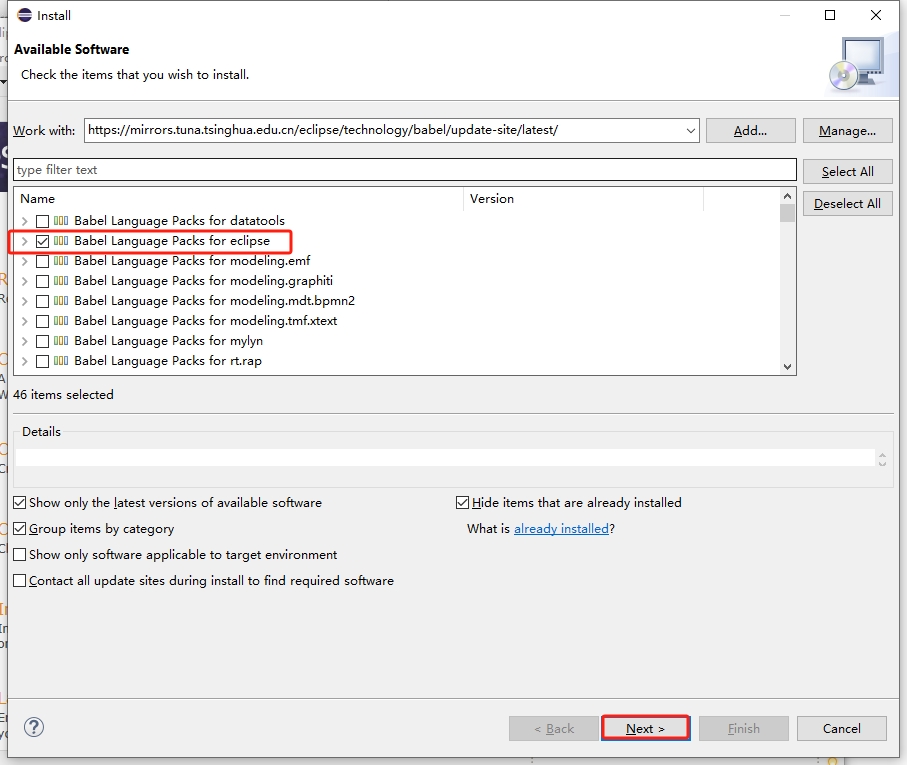Screen dimensions: 907x765
Task: Click scroll-down arrow of software list
Action: tap(787, 367)
